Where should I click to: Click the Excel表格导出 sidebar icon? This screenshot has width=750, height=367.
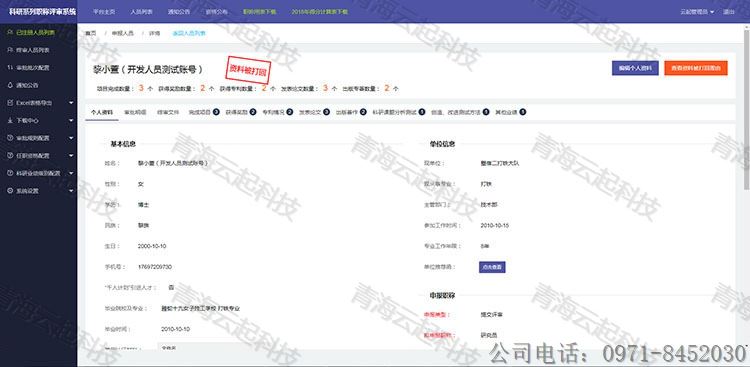[x=10, y=102]
